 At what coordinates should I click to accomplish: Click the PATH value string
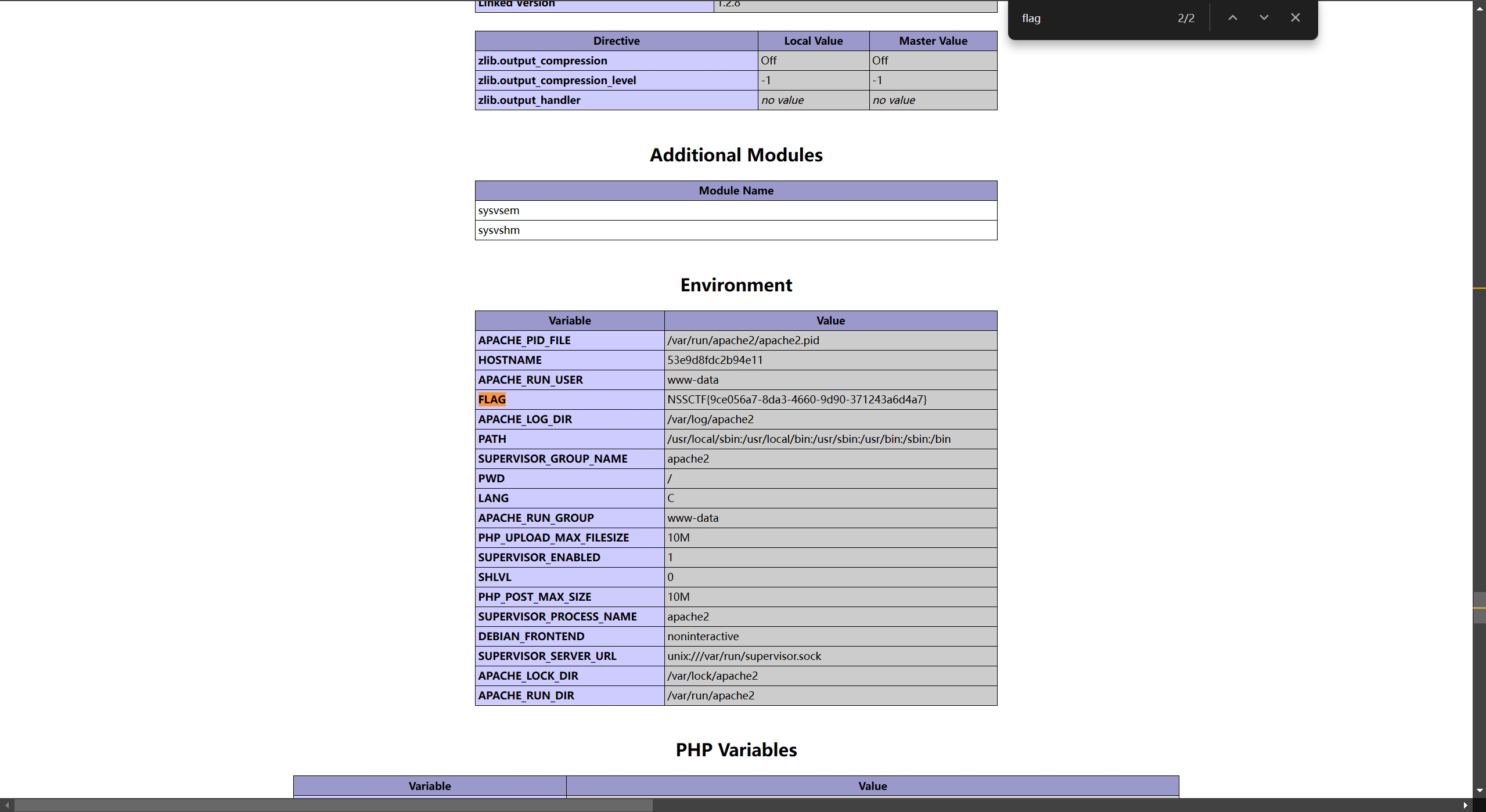click(x=809, y=439)
